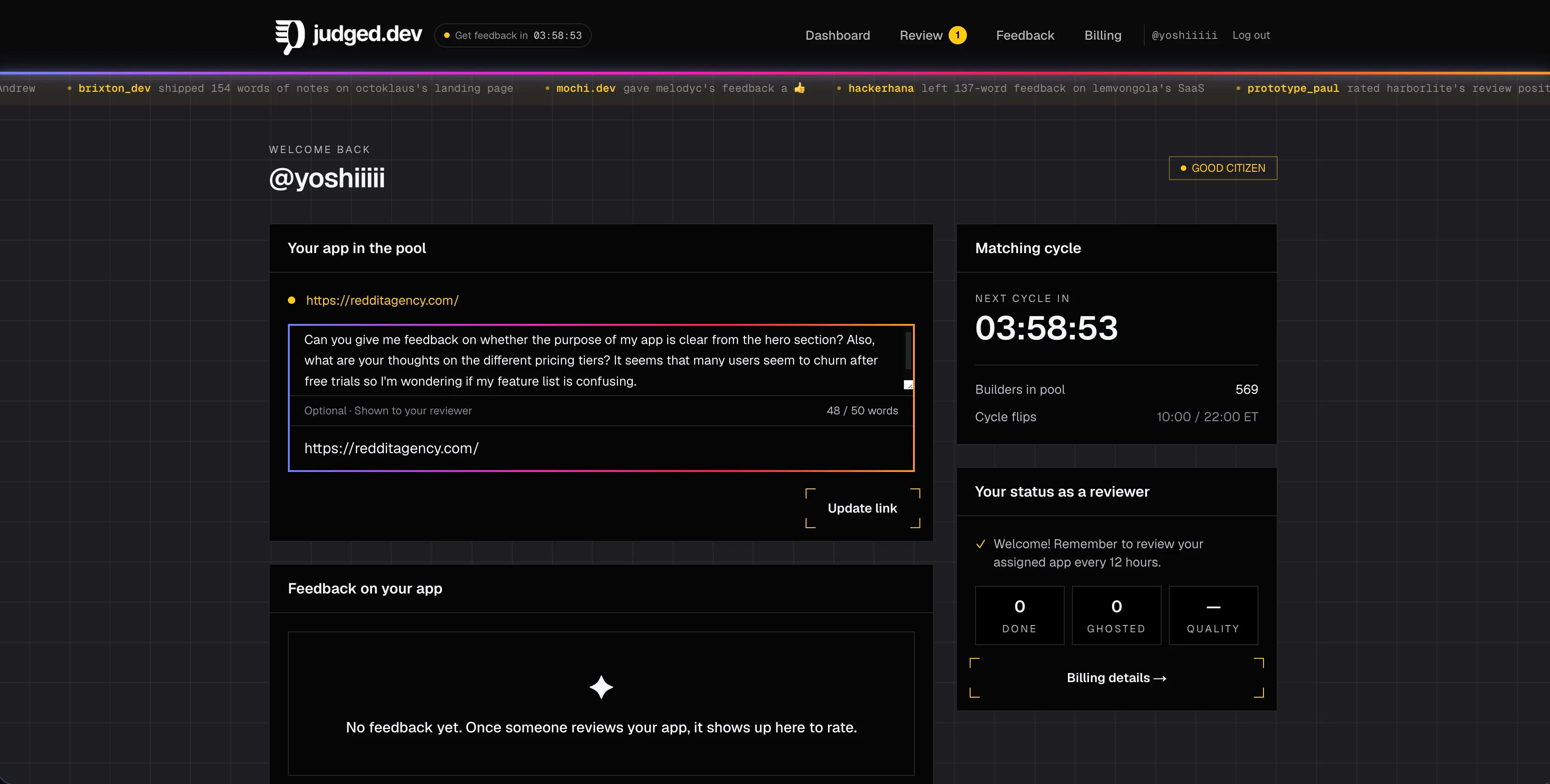The height and width of the screenshot is (784, 1550).
Task: Click inside the feedback request text area
Action: [x=596, y=360]
